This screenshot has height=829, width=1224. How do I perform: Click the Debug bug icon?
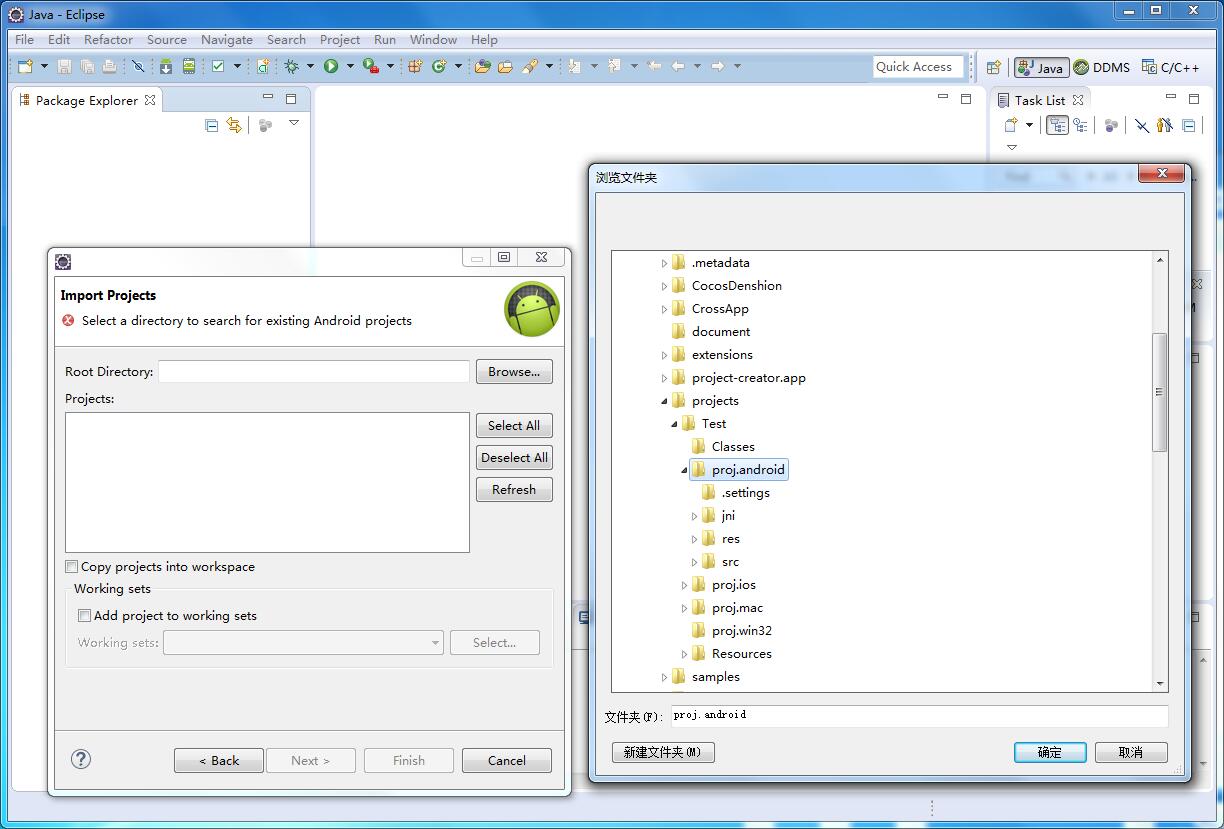[x=292, y=66]
